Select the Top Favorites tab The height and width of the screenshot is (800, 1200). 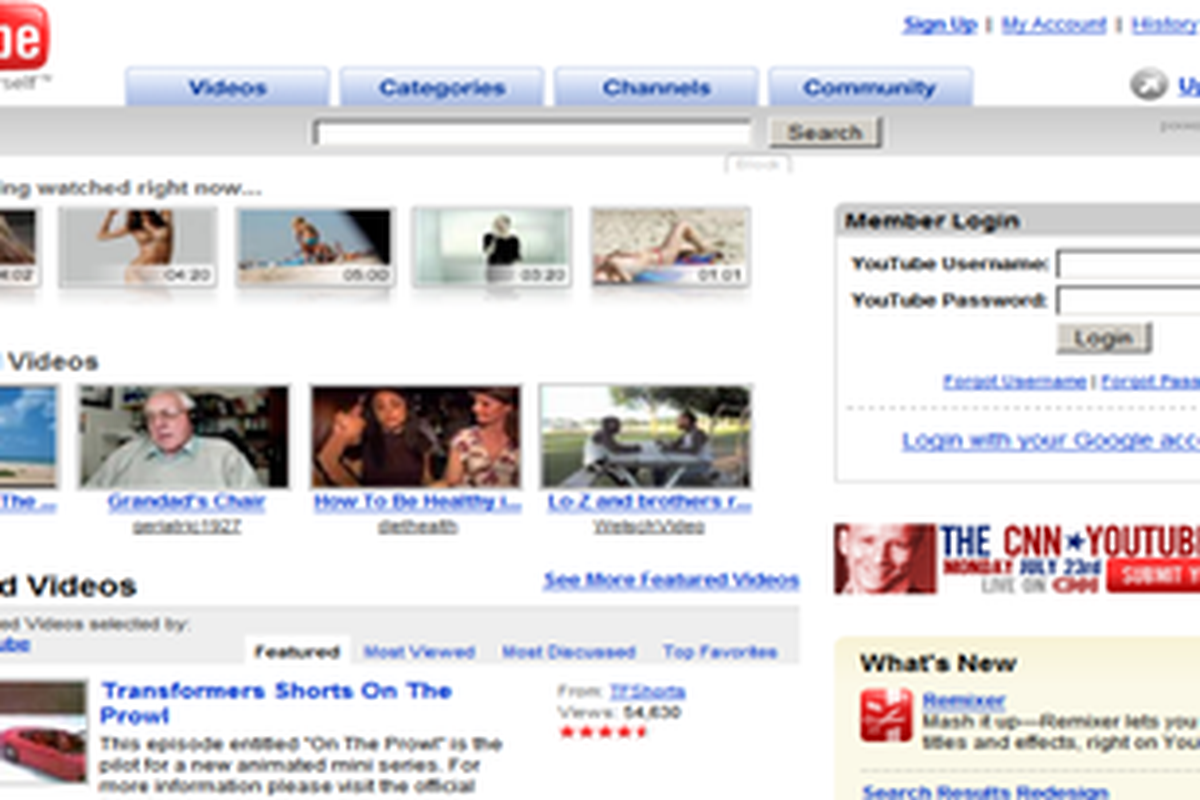(x=719, y=652)
